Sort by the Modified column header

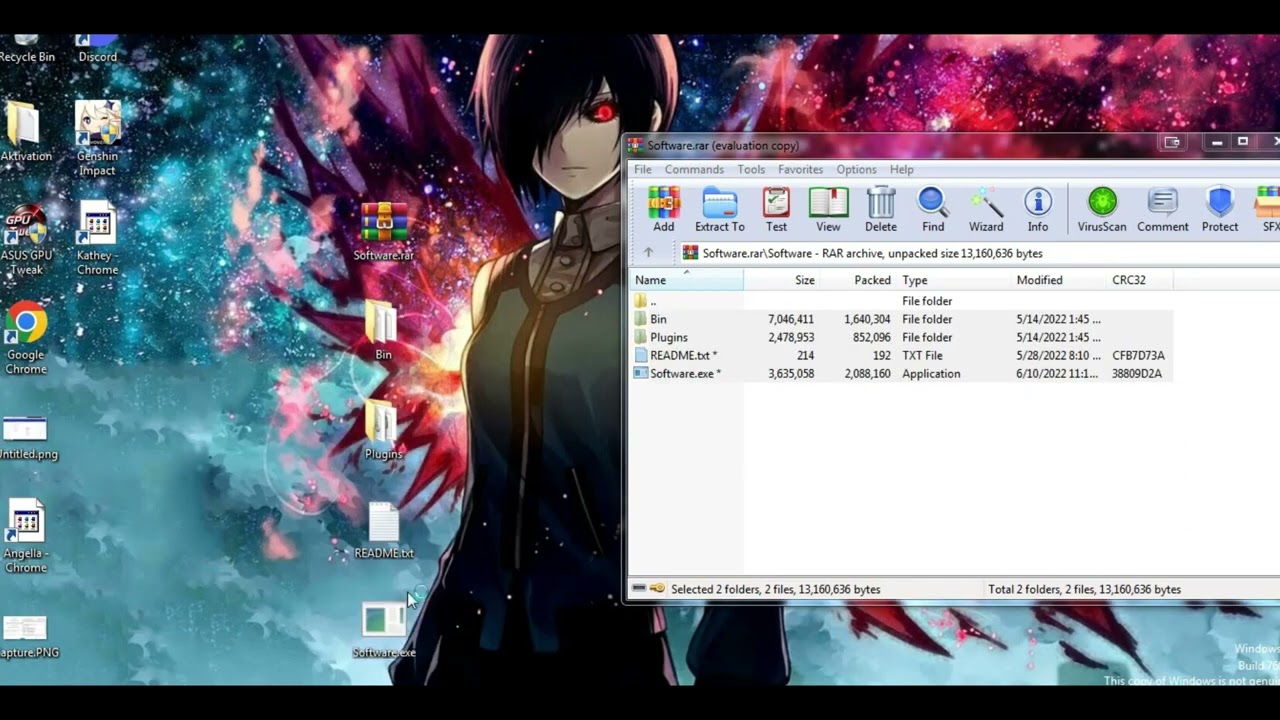(x=1058, y=280)
